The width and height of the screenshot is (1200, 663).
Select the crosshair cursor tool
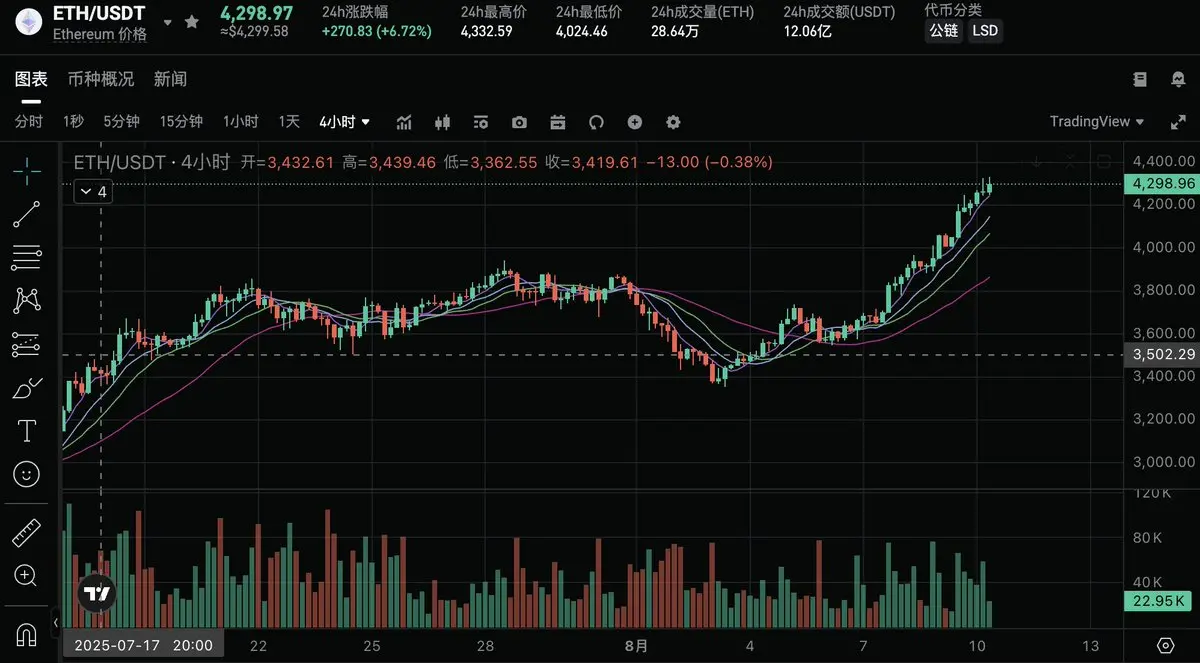(x=27, y=171)
